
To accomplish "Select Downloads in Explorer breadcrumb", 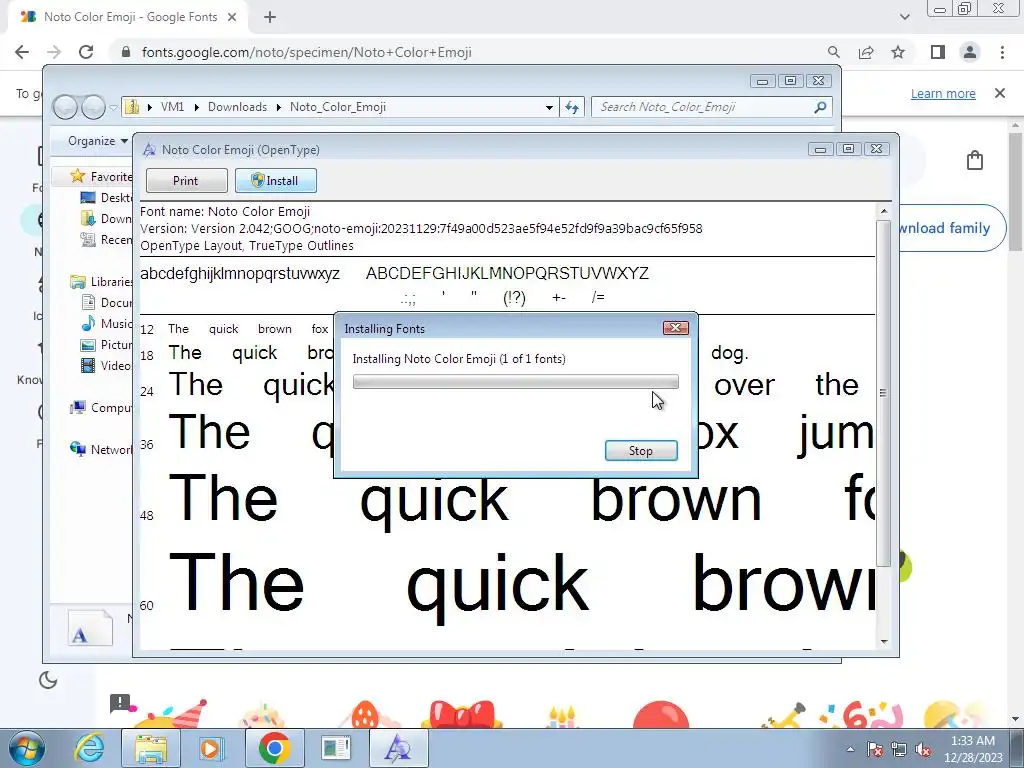I will (237, 107).
